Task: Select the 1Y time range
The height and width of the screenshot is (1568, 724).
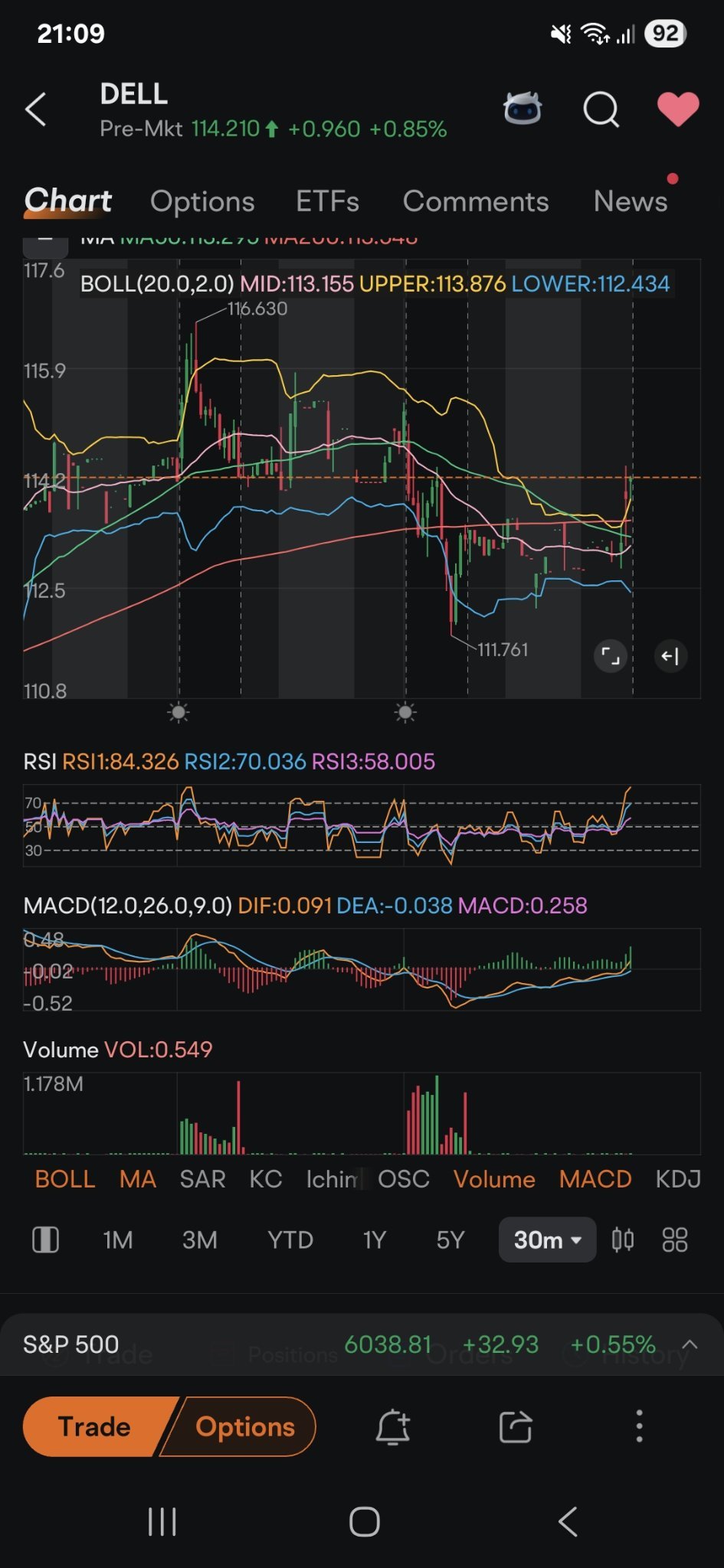Action: (x=374, y=1240)
